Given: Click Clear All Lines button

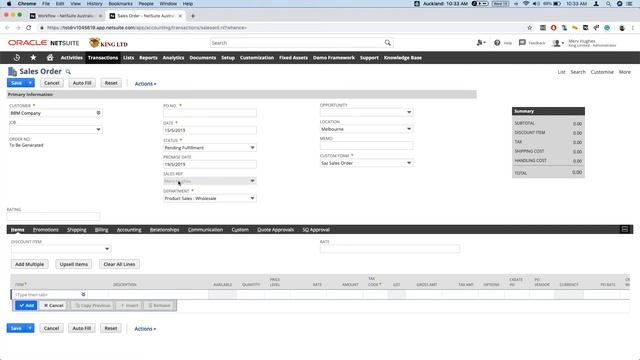Looking at the screenshot, I should pyautogui.click(x=119, y=264).
